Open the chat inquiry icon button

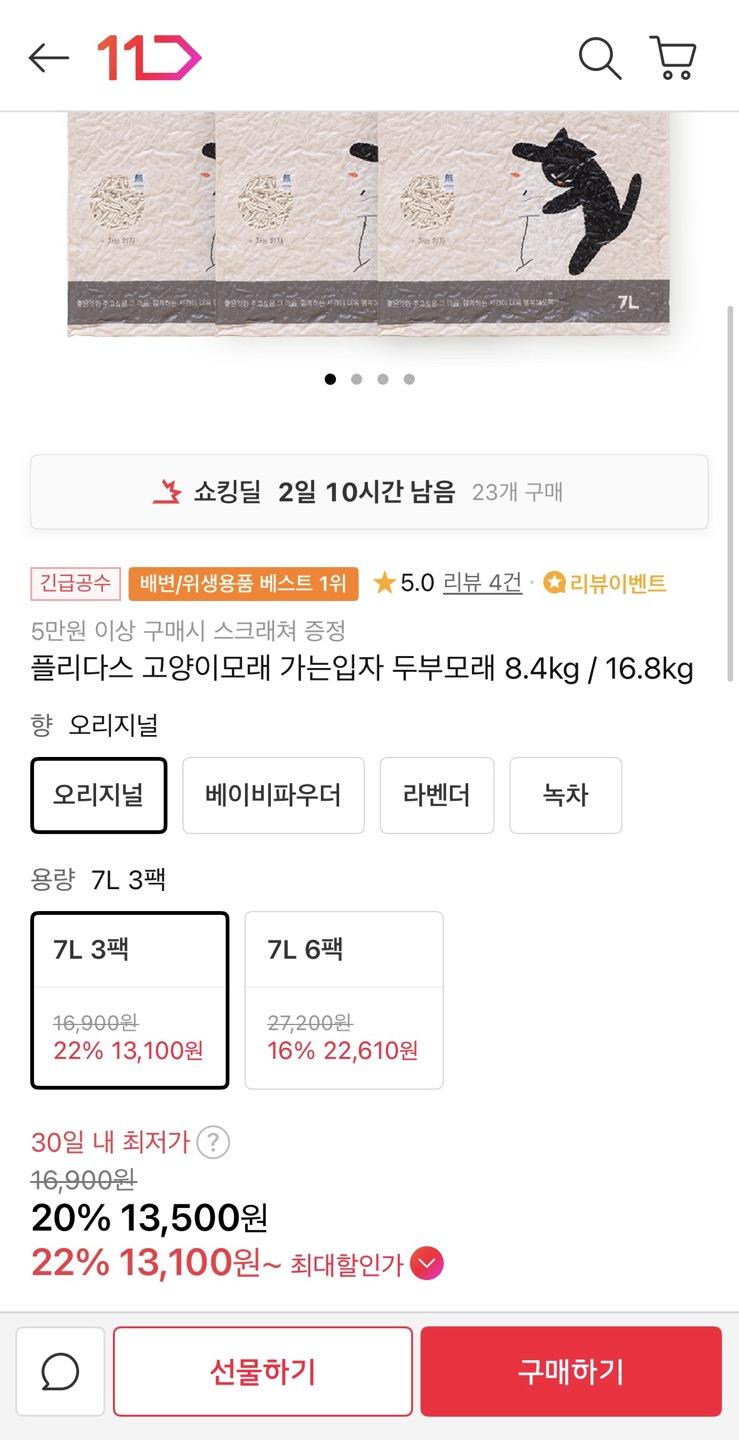pos(60,1372)
